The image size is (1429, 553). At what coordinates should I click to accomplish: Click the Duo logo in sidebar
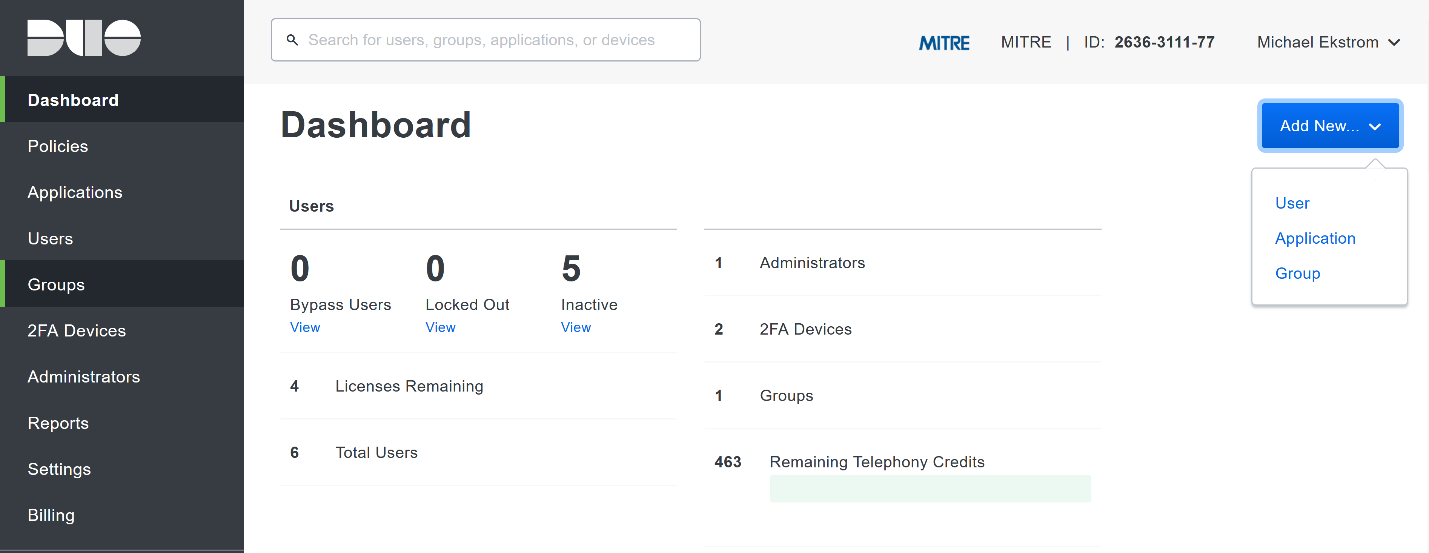(x=84, y=37)
